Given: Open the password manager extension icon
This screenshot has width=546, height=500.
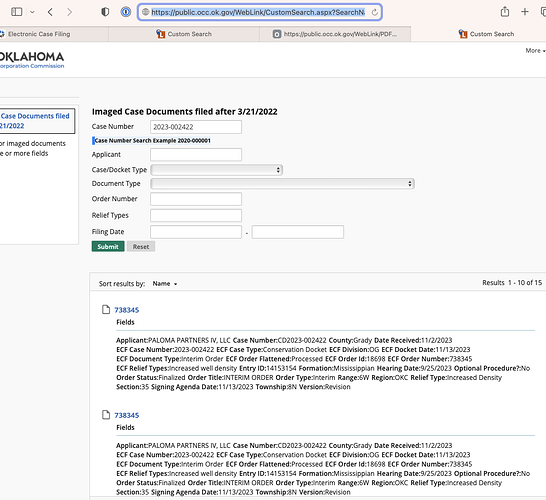Looking at the screenshot, I should (x=126, y=12).
